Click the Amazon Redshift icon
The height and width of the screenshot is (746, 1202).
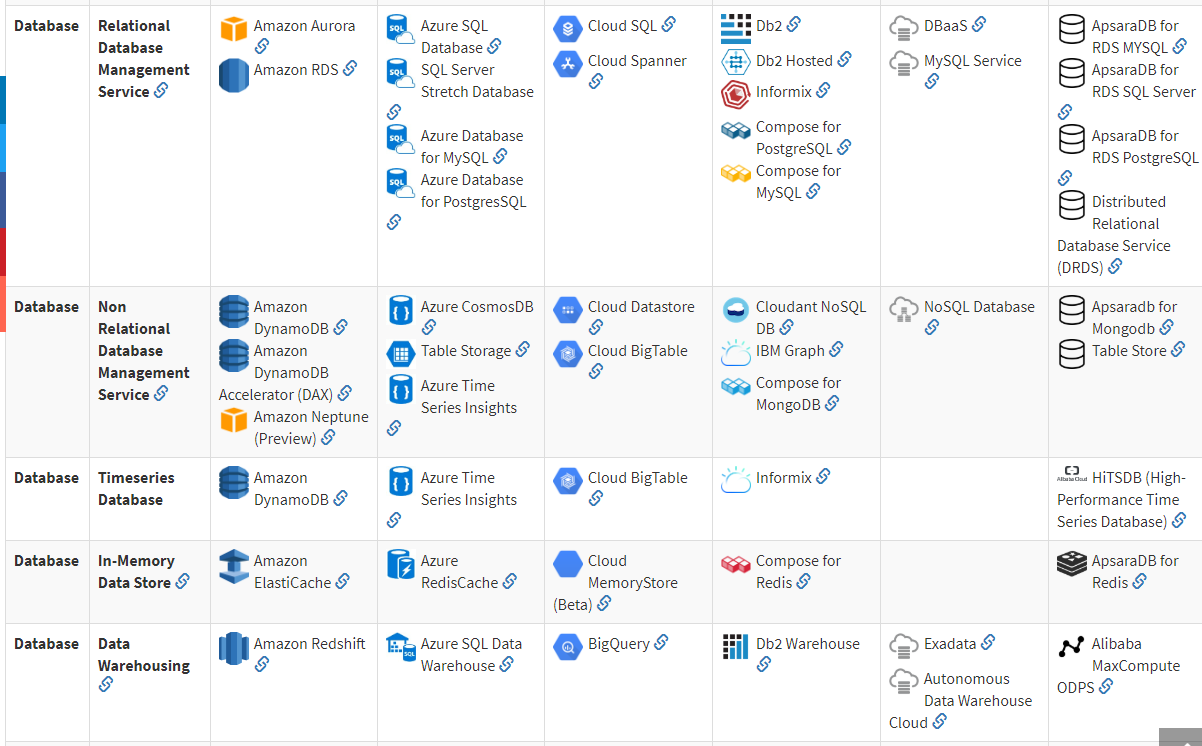pyautogui.click(x=234, y=648)
